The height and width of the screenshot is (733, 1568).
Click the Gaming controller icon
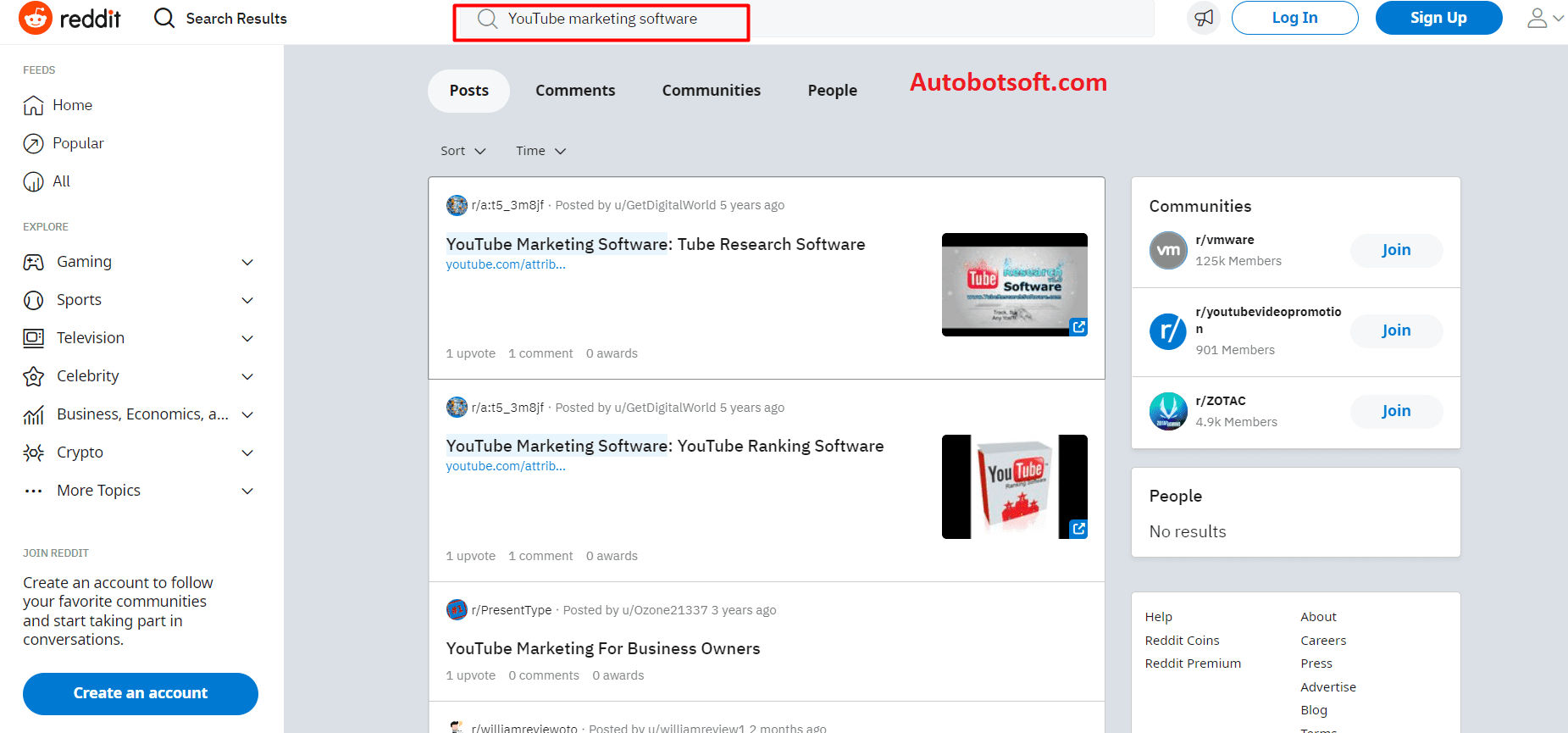(33, 262)
